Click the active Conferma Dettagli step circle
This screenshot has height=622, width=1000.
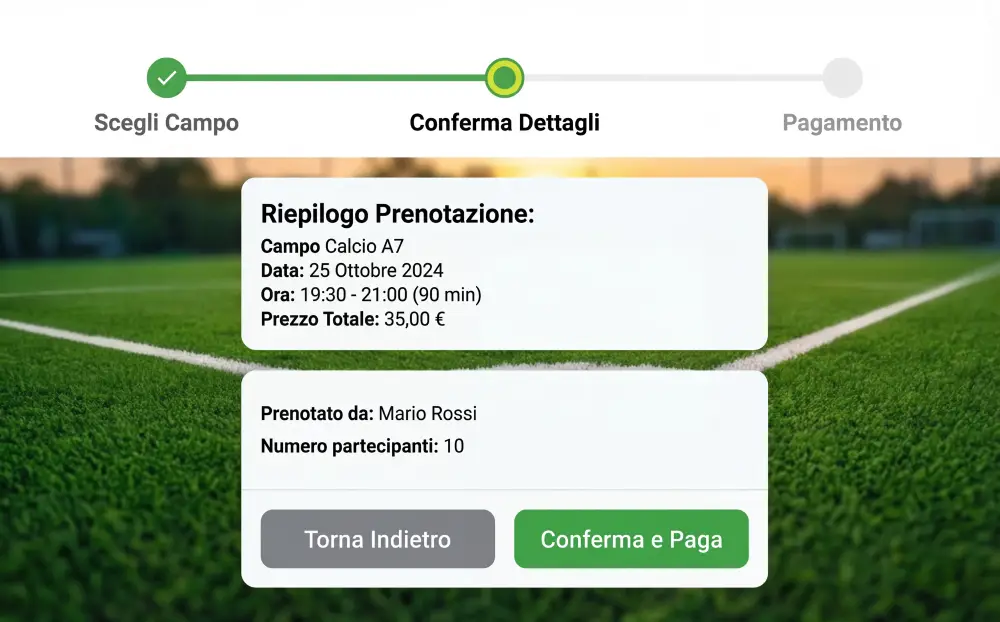(x=505, y=78)
